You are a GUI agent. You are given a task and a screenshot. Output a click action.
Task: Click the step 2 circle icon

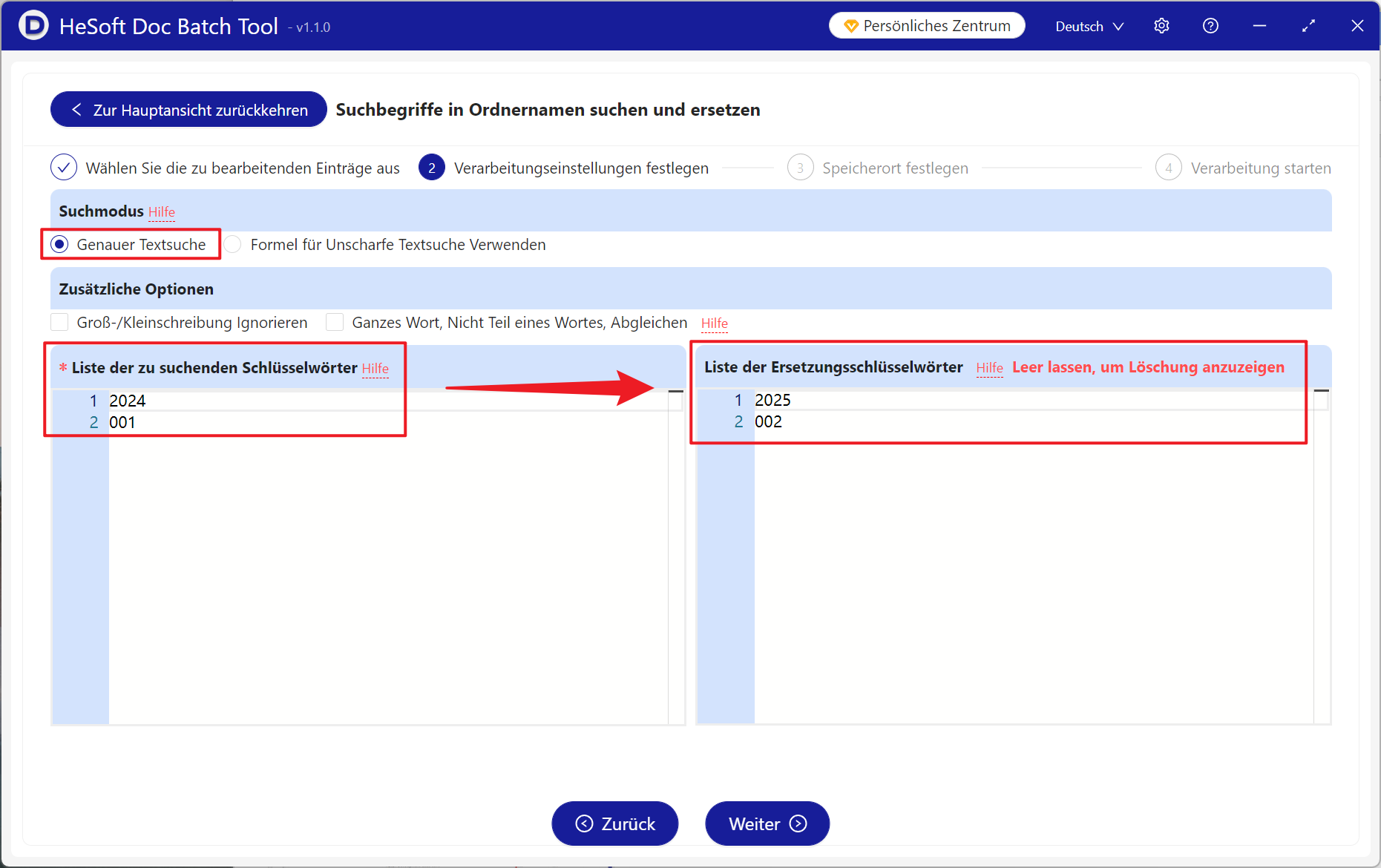click(x=432, y=168)
